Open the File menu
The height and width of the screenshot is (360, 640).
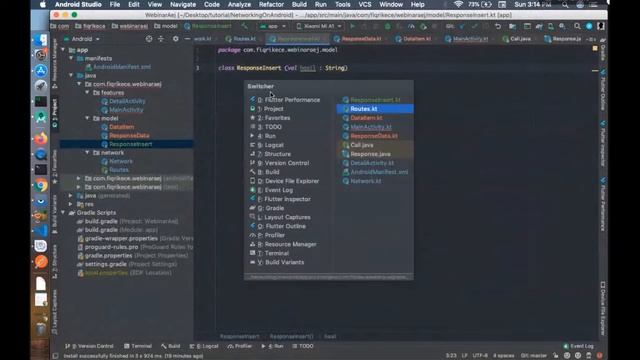(115, 4)
